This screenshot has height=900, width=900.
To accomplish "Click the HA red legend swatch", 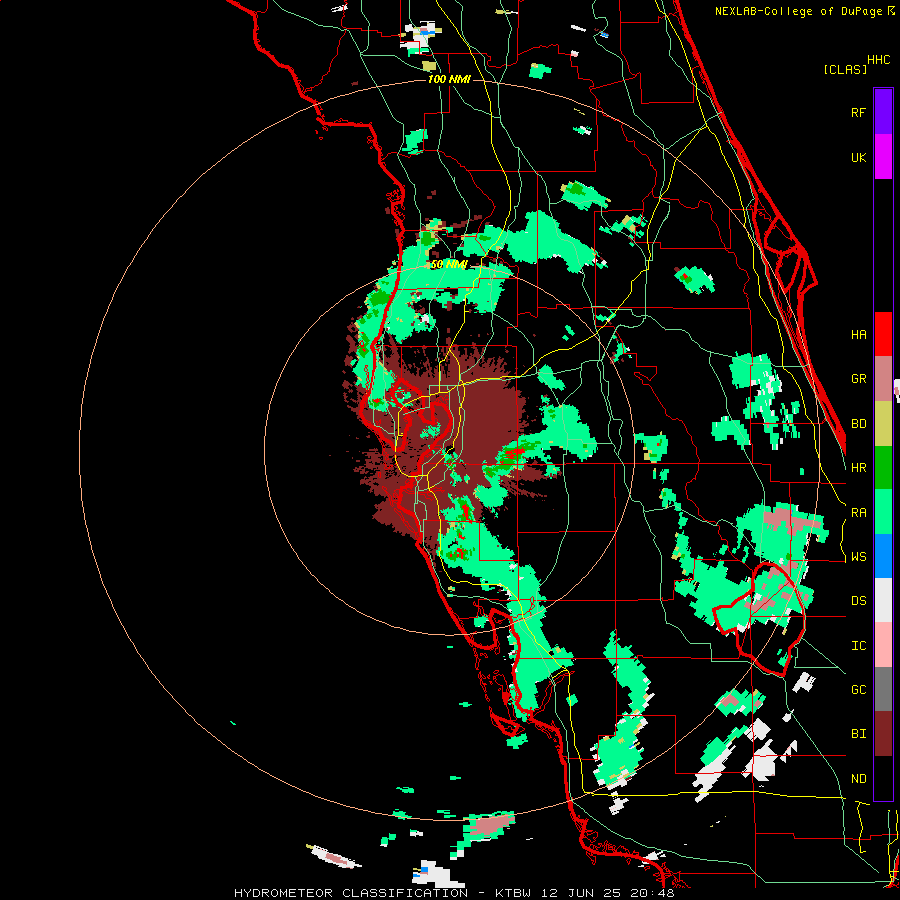I will [x=883, y=334].
